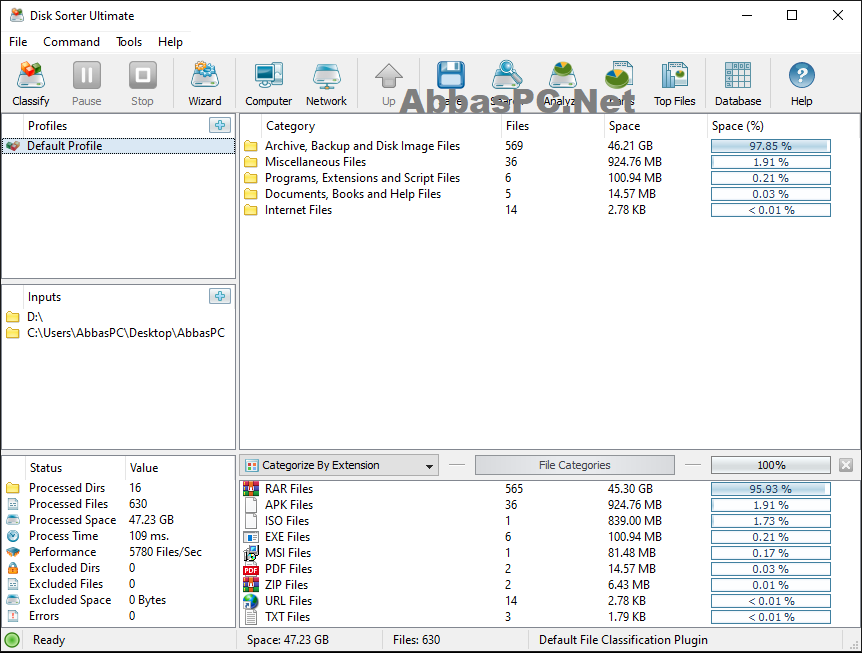Screen dimensions: 862x653
Task: Click the Processed Files status row
Action: tap(119, 504)
